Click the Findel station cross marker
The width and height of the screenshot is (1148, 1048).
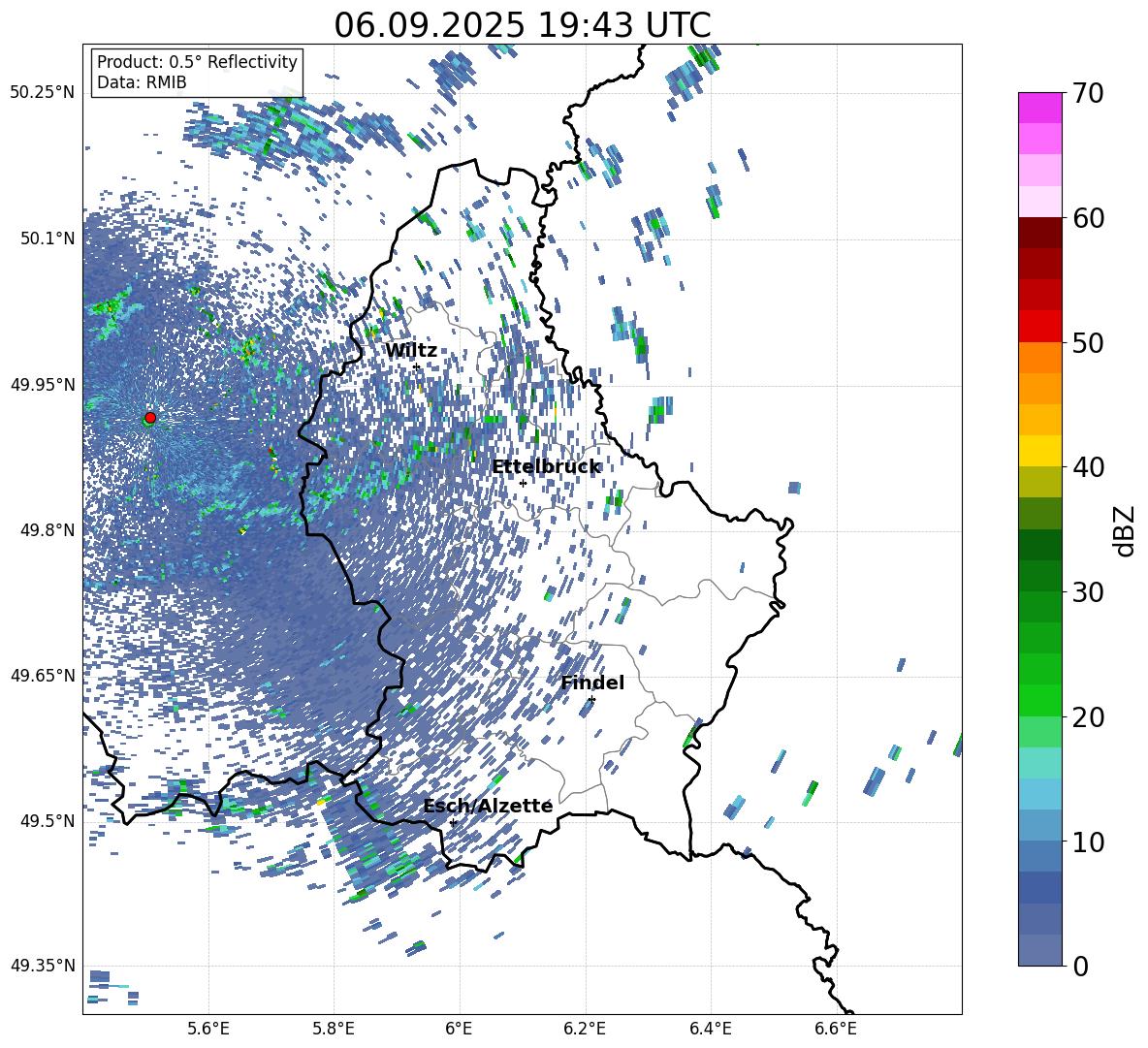pos(591,700)
